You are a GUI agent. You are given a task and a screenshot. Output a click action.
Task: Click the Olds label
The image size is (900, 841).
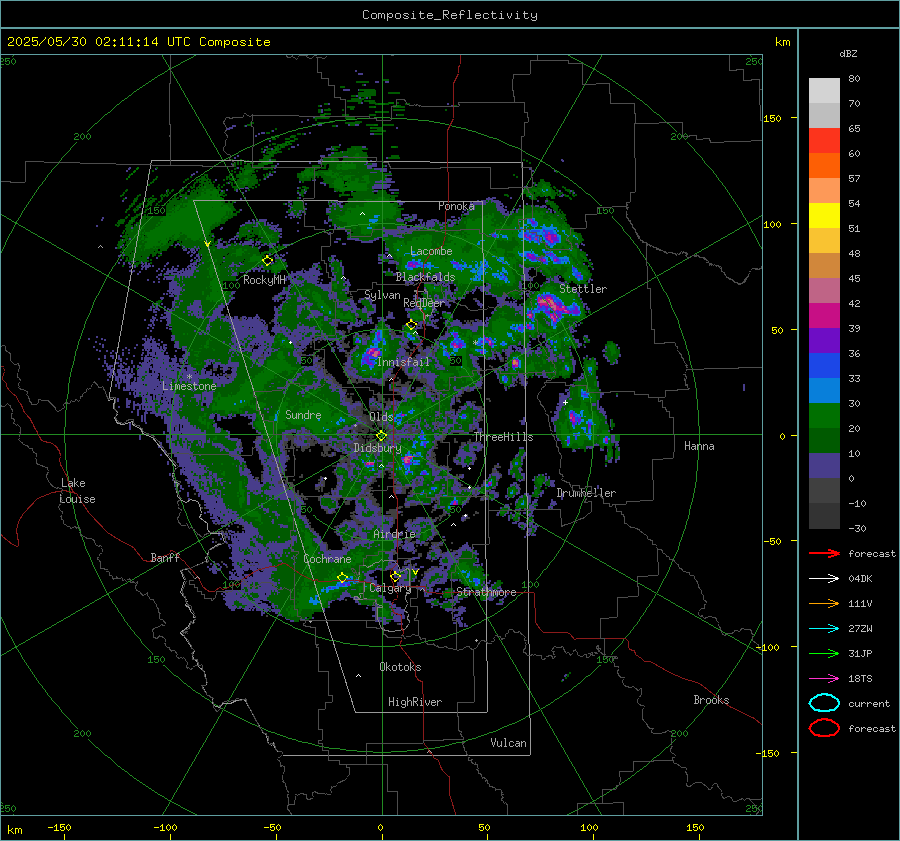pyautogui.click(x=381, y=417)
